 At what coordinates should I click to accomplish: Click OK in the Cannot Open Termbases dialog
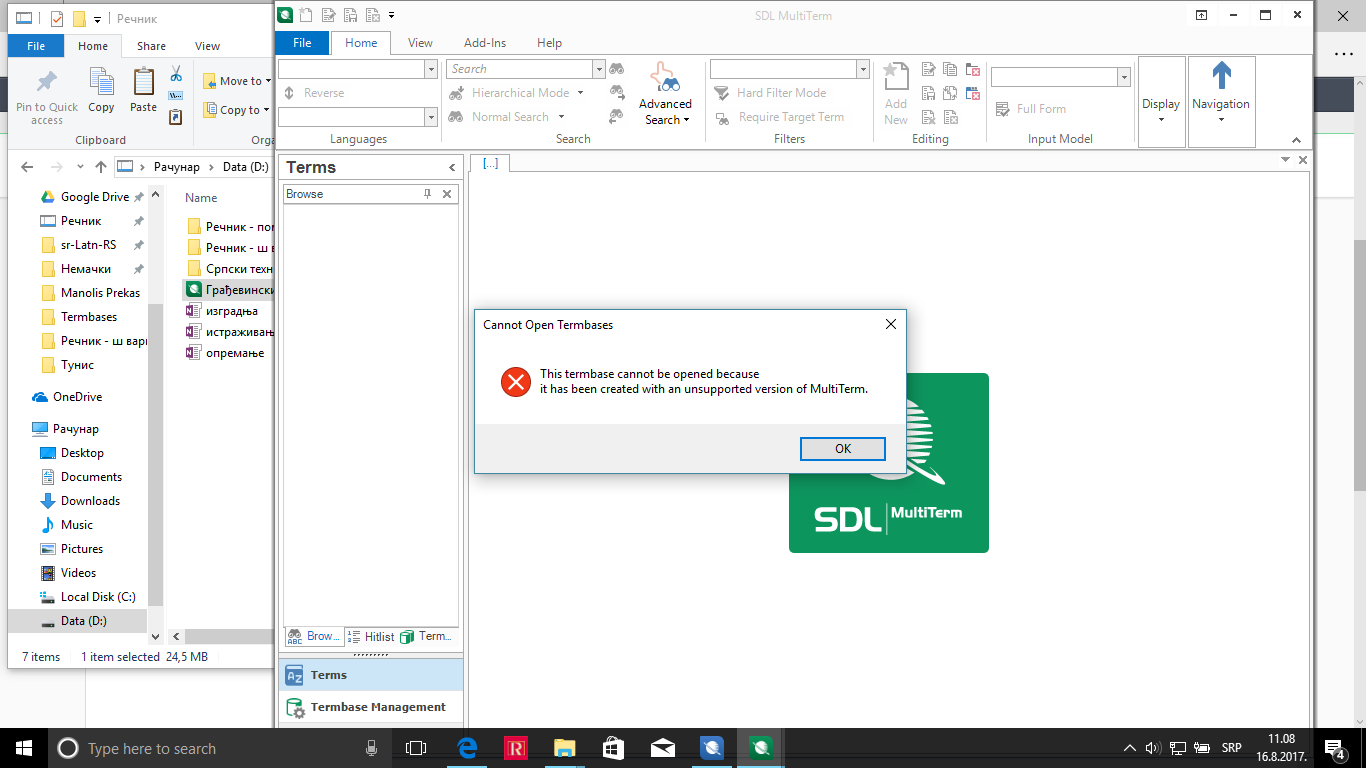coord(842,449)
